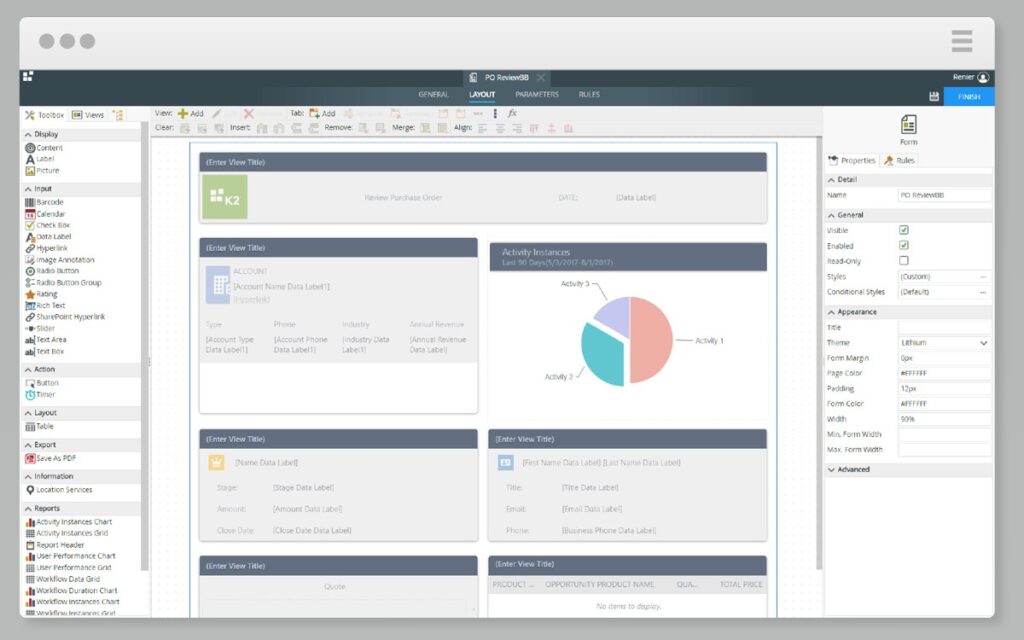This screenshot has width=1024, height=640.
Task: Select Location Services pin icon
Action: click(30, 490)
